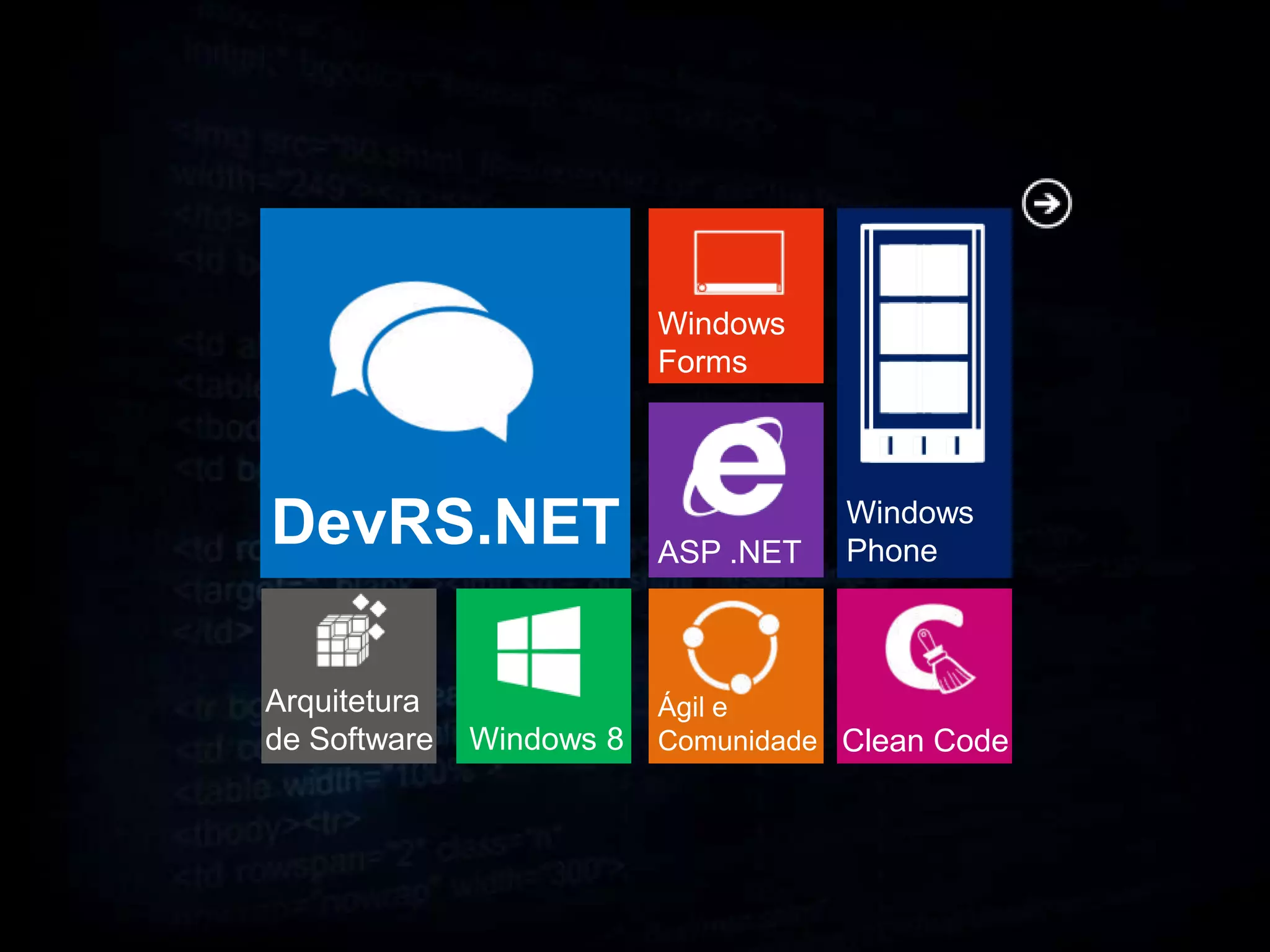The height and width of the screenshot is (952, 1270).
Task: Open the Windows Phone label
Action: [909, 532]
